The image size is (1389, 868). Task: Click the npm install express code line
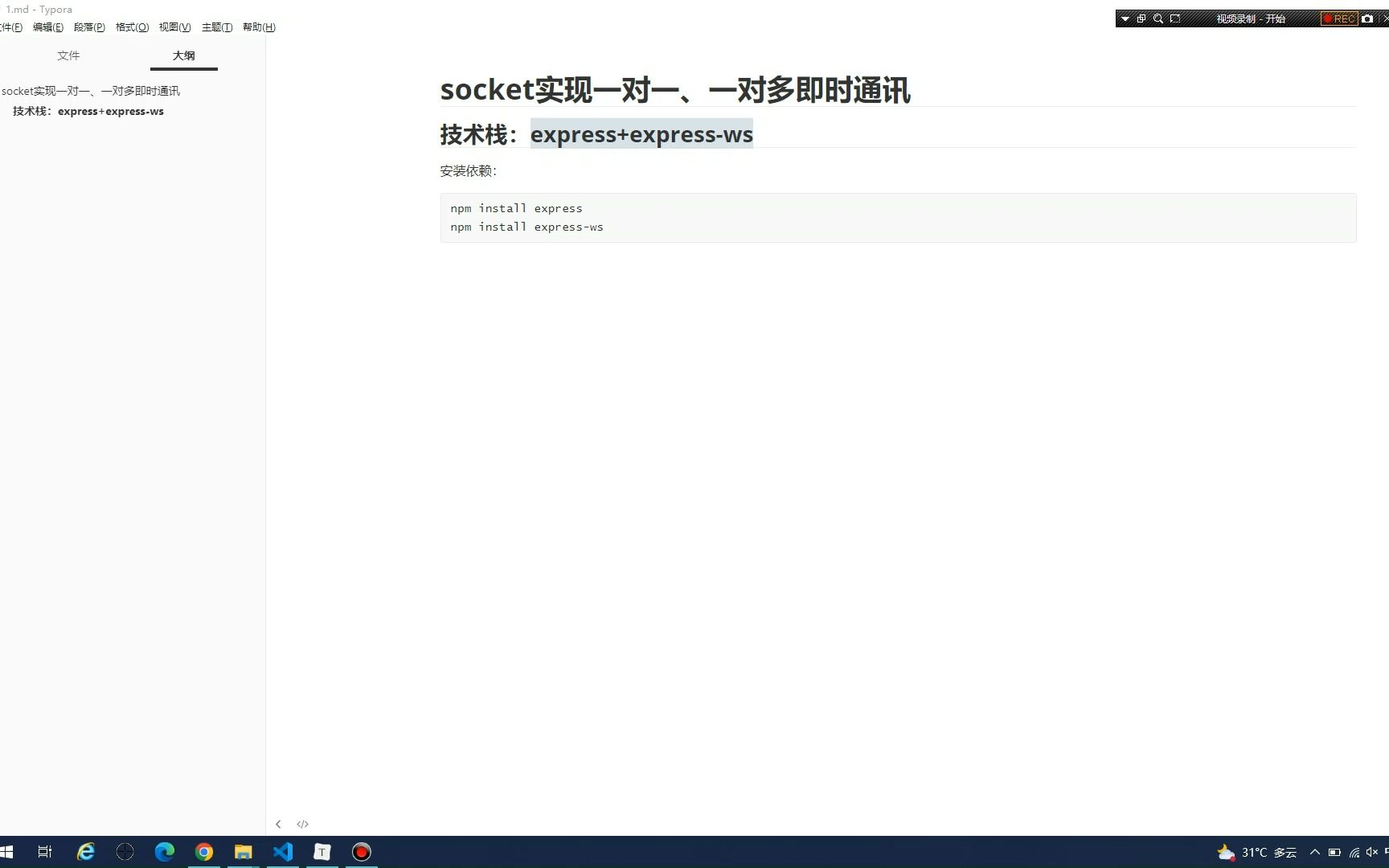click(516, 208)
